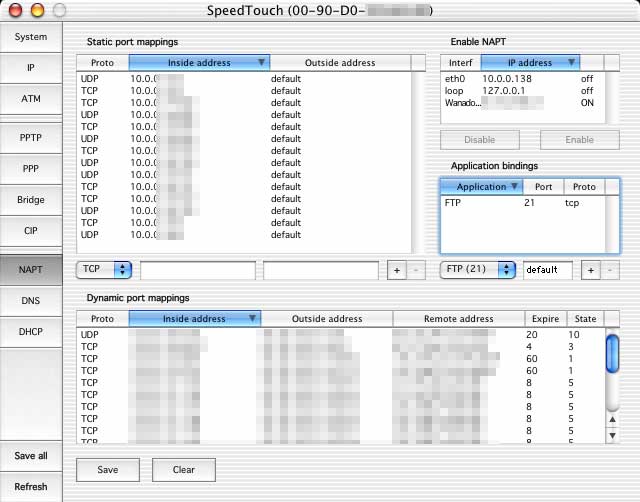Sort dynamic mappings by Outside address
The image size is (640, 502).
click(x=327, y=319)
